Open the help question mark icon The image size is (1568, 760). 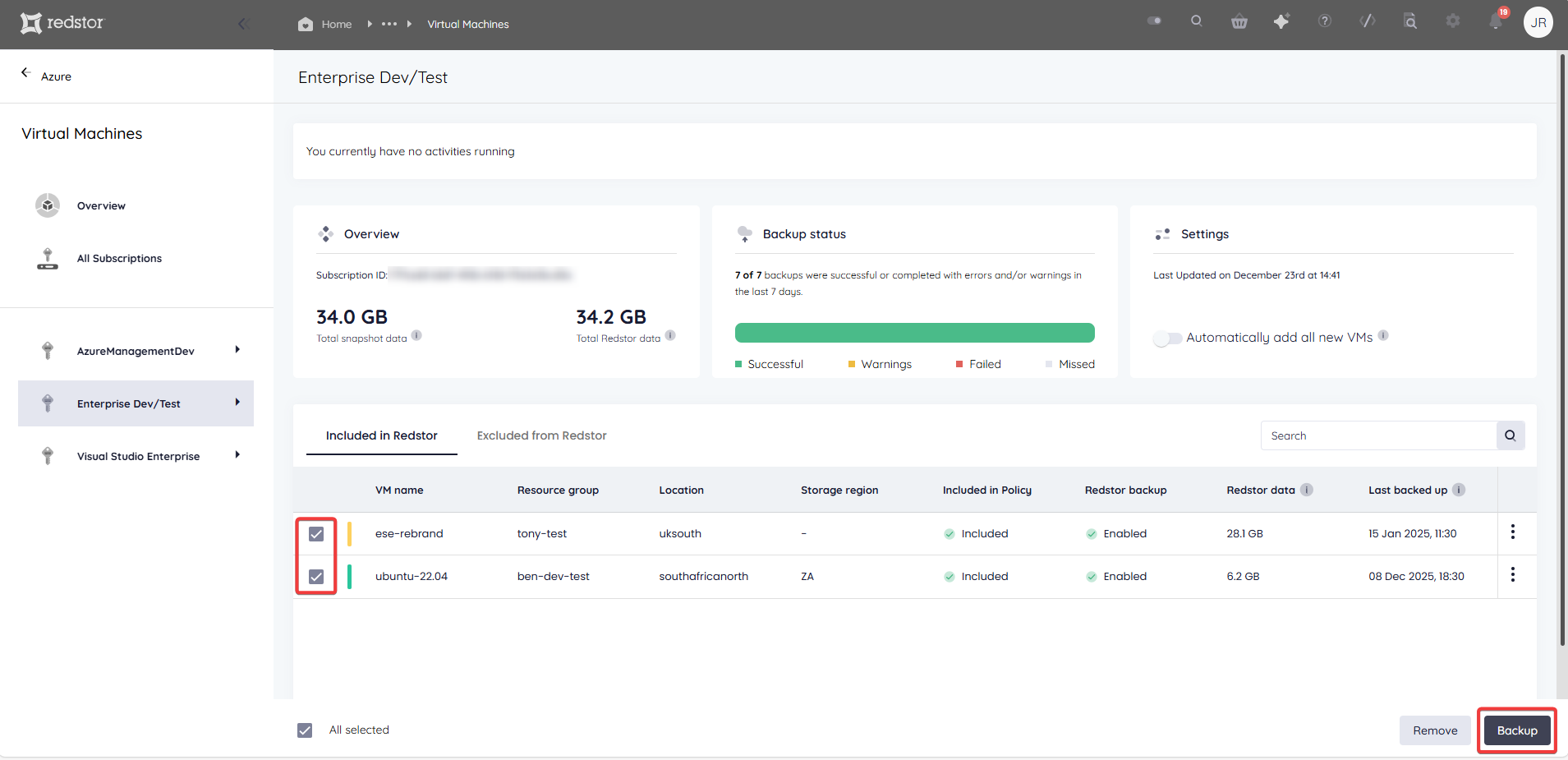(1325, 21)
